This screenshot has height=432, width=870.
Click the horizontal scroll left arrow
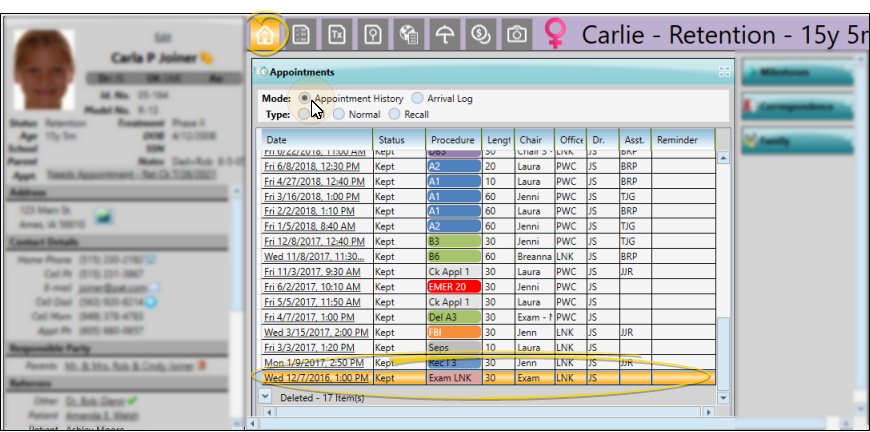[x=270, y=412]
